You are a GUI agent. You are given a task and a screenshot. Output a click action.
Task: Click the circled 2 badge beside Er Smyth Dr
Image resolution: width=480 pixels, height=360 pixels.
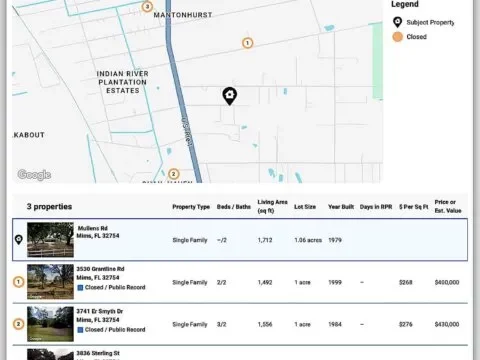[x=19, y=324]
